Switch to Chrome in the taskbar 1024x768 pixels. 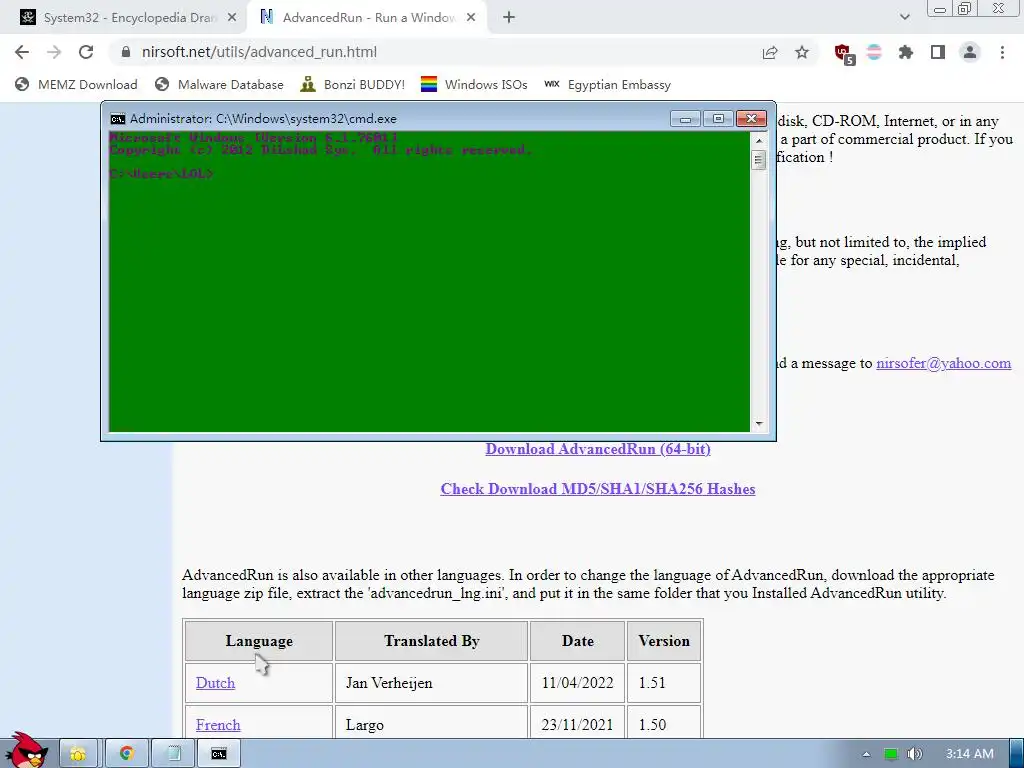[126, 754]
